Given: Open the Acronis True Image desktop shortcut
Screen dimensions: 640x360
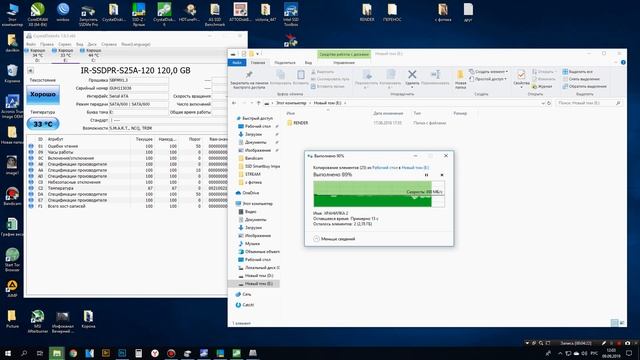Looking at the screenshot, I should tap(12, 106).
